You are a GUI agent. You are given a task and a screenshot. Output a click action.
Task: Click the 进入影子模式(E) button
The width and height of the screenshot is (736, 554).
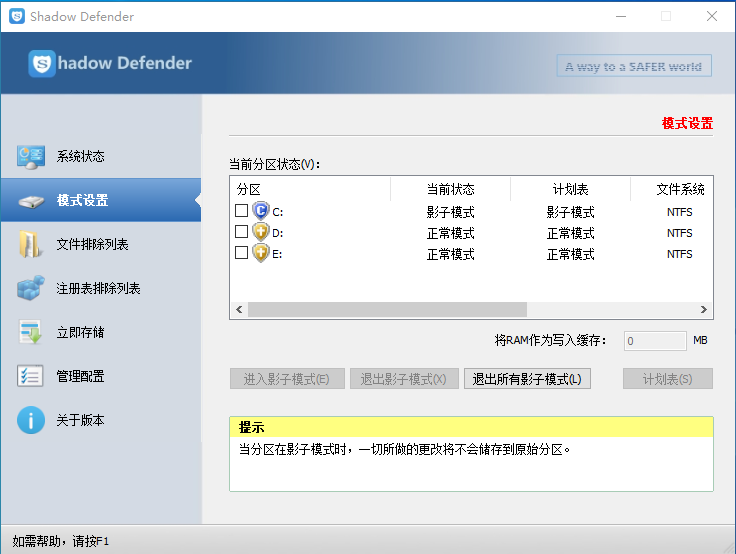pos(287,379)
